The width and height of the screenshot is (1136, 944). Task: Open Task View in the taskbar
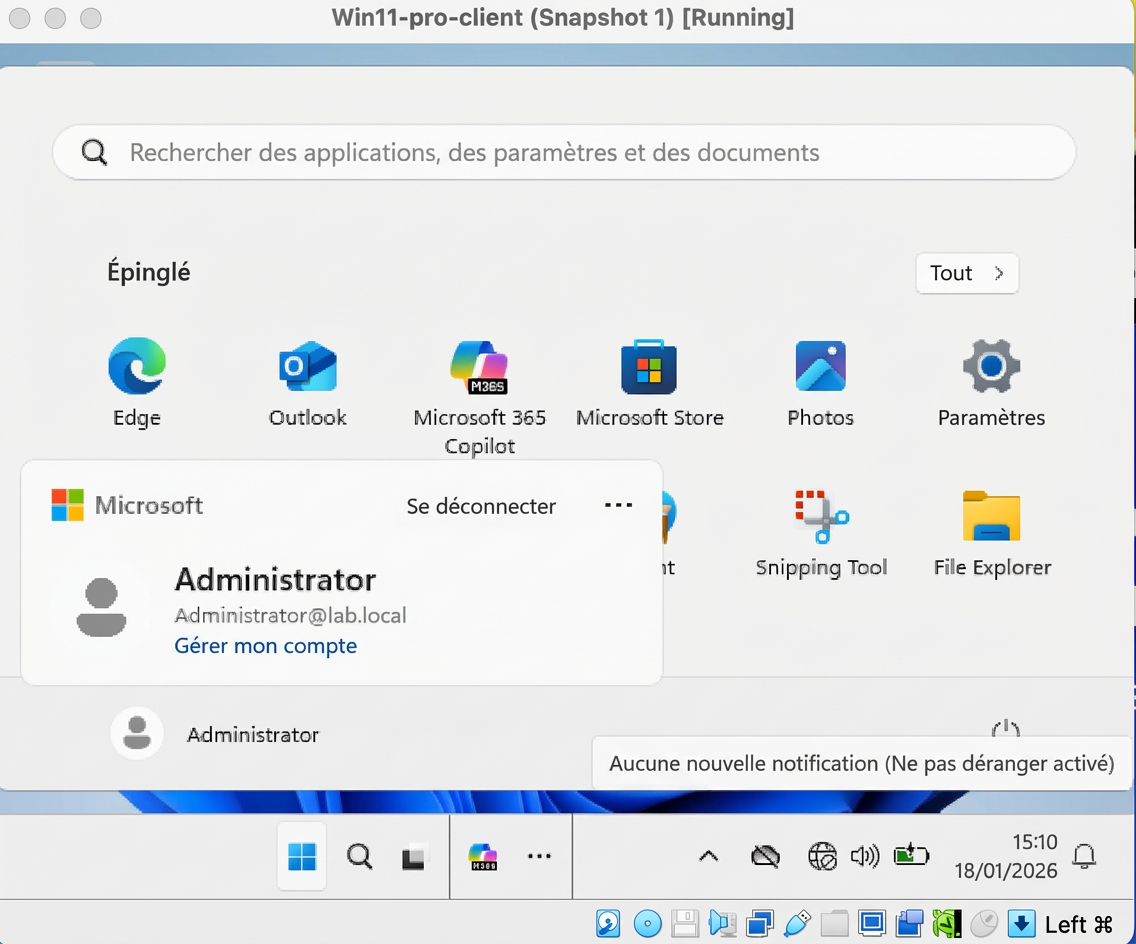[x=414, y=857]
